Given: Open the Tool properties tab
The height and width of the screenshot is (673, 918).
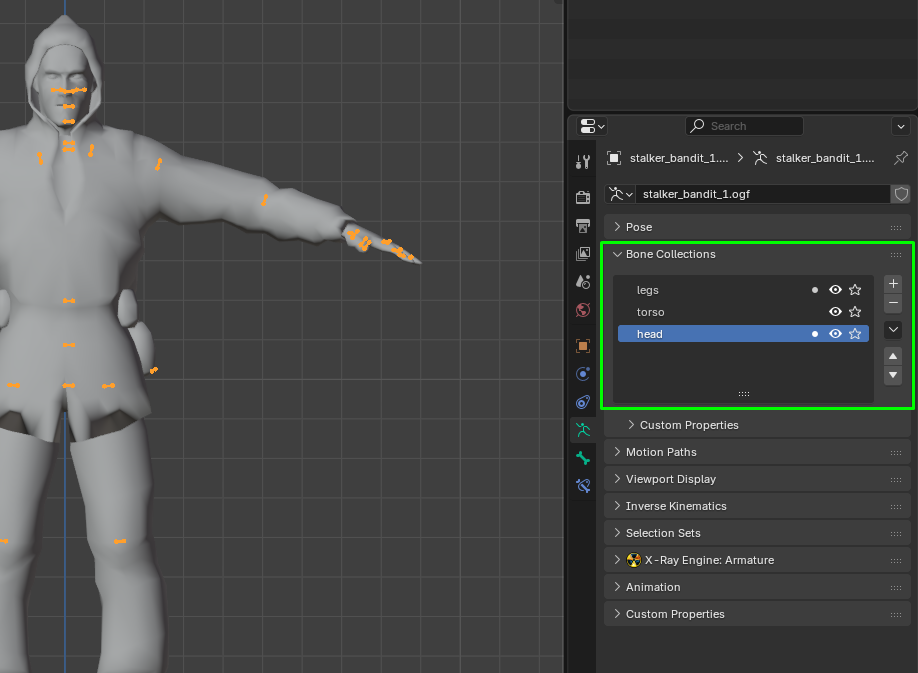Looking at the screenshot, I should 583,162.
